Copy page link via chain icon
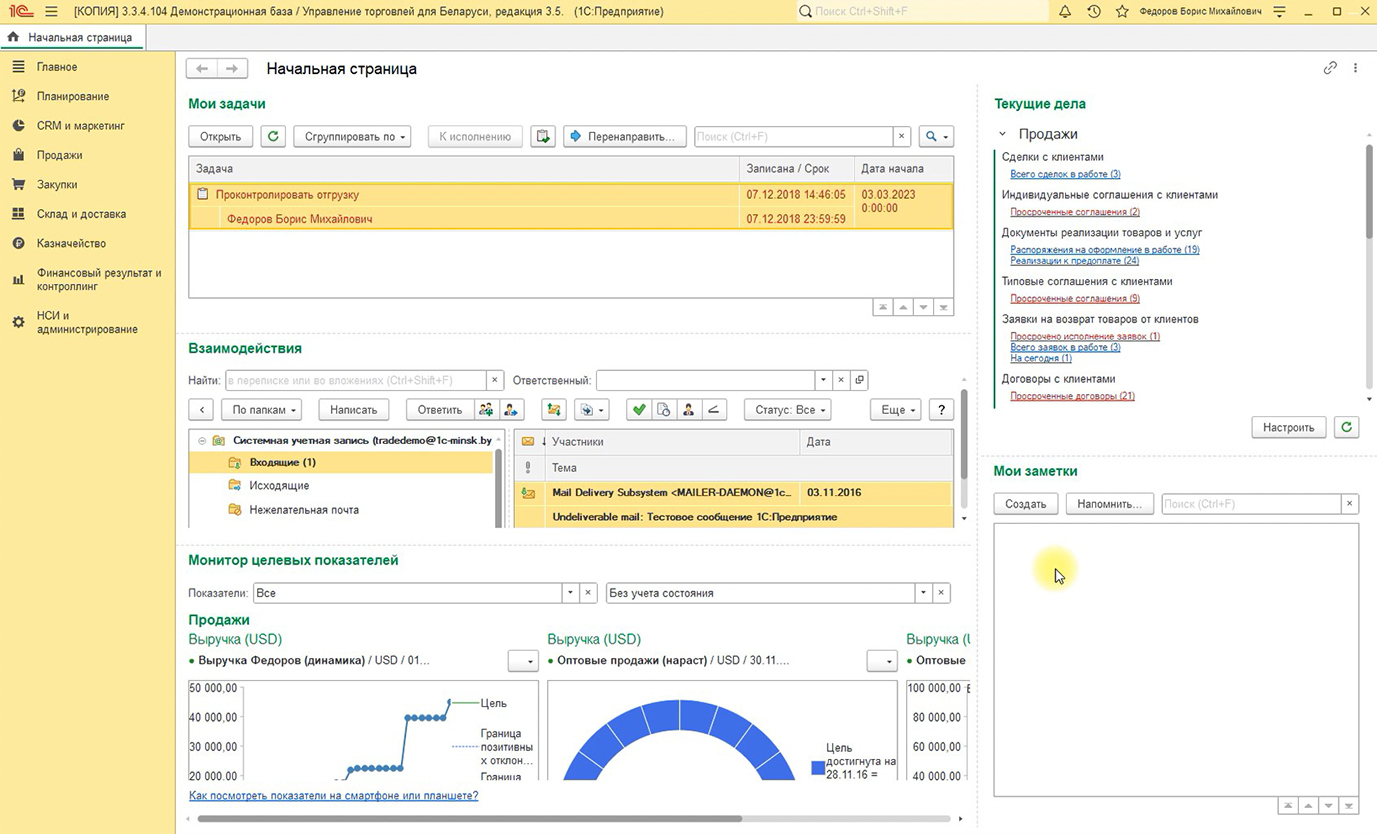Image resolution: width=1377 pixels, height=834 pixels. click(1330, 68)
